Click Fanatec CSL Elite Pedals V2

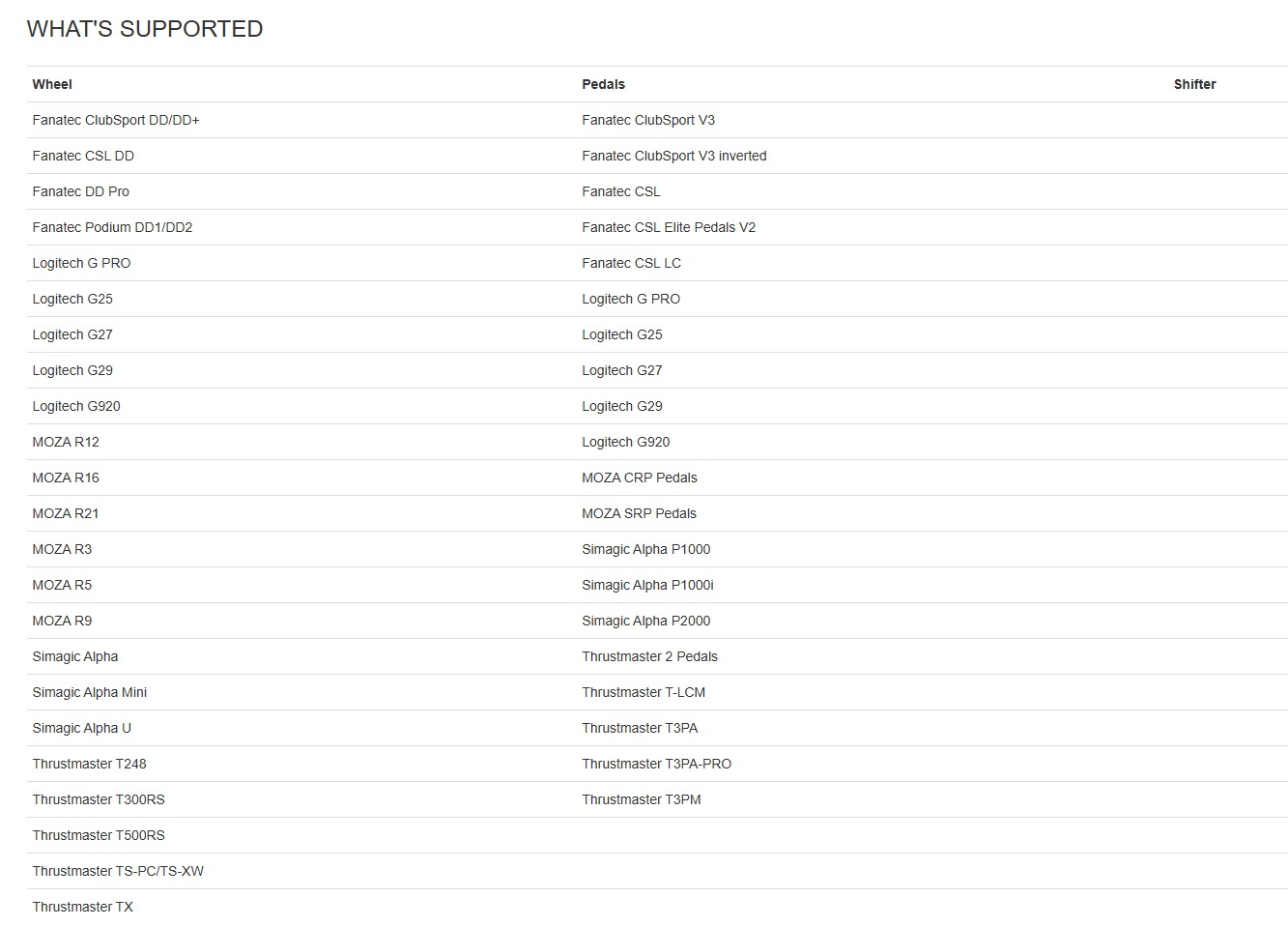pos(669,227)
